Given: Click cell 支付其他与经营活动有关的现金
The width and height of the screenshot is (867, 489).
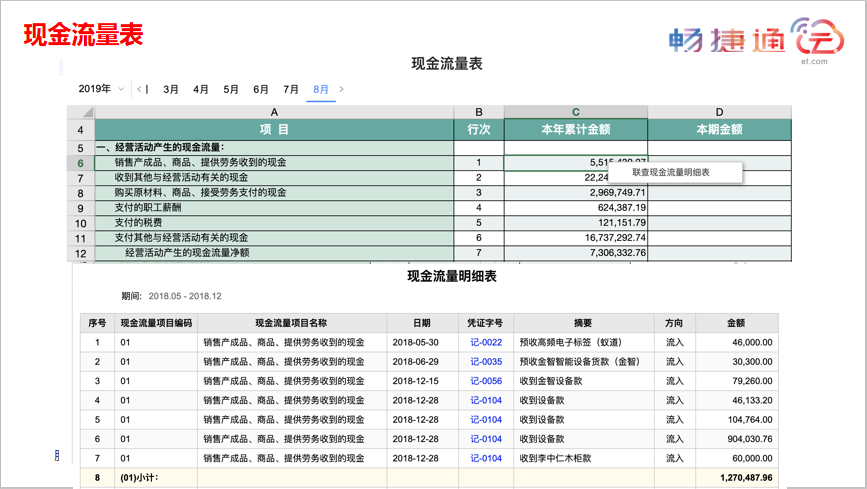Looking at the screenshot, I should [274, 238].
